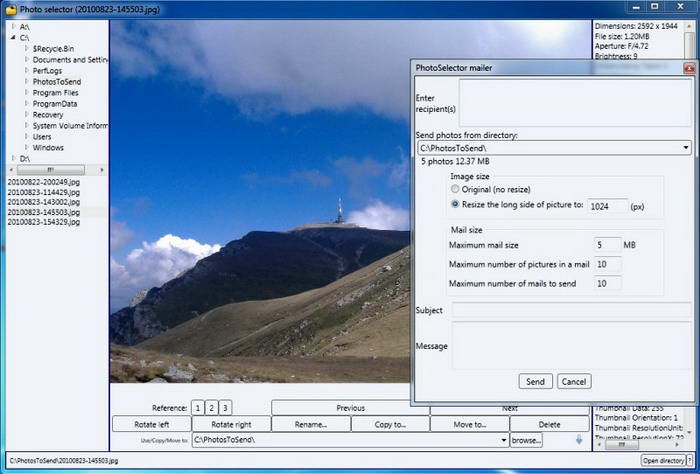
Task: Click the Thumbnail Orientation: 1 entry
Action: click(636, 418)
